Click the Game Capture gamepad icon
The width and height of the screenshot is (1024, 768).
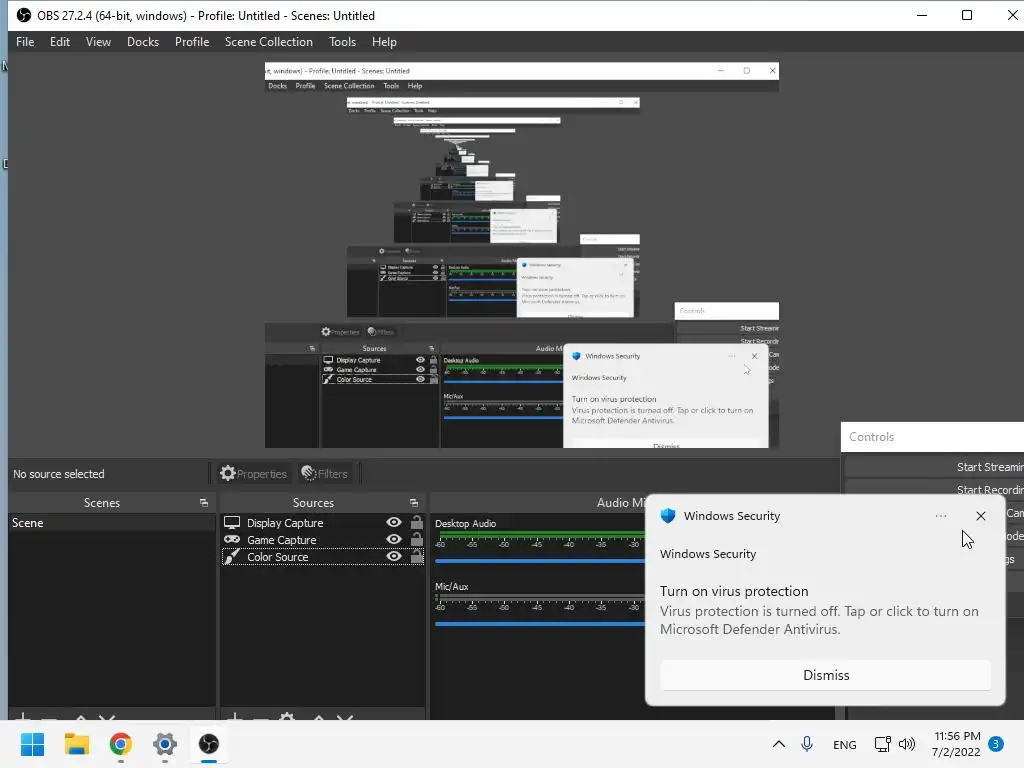232,539
